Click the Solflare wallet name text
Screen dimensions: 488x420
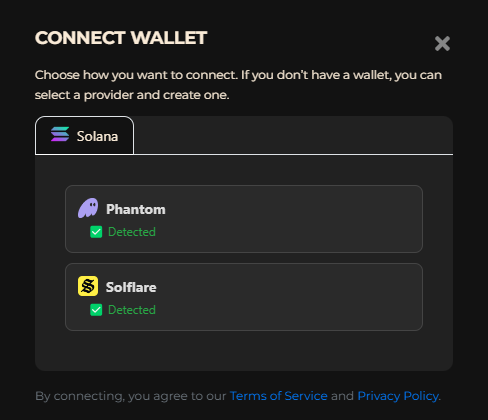coord(131,287)
